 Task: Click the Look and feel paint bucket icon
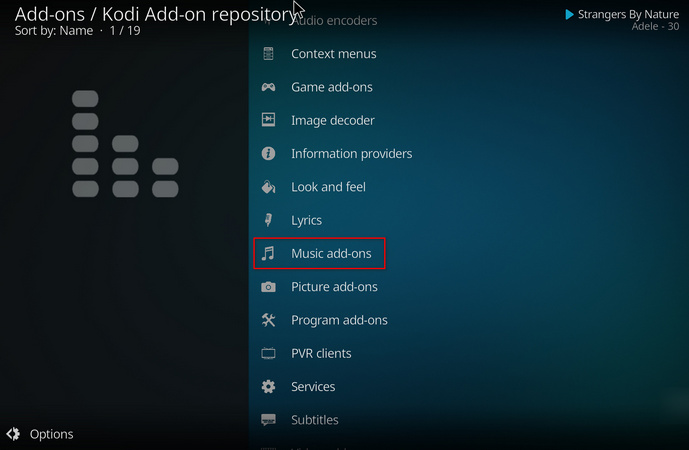pos(268,187)
